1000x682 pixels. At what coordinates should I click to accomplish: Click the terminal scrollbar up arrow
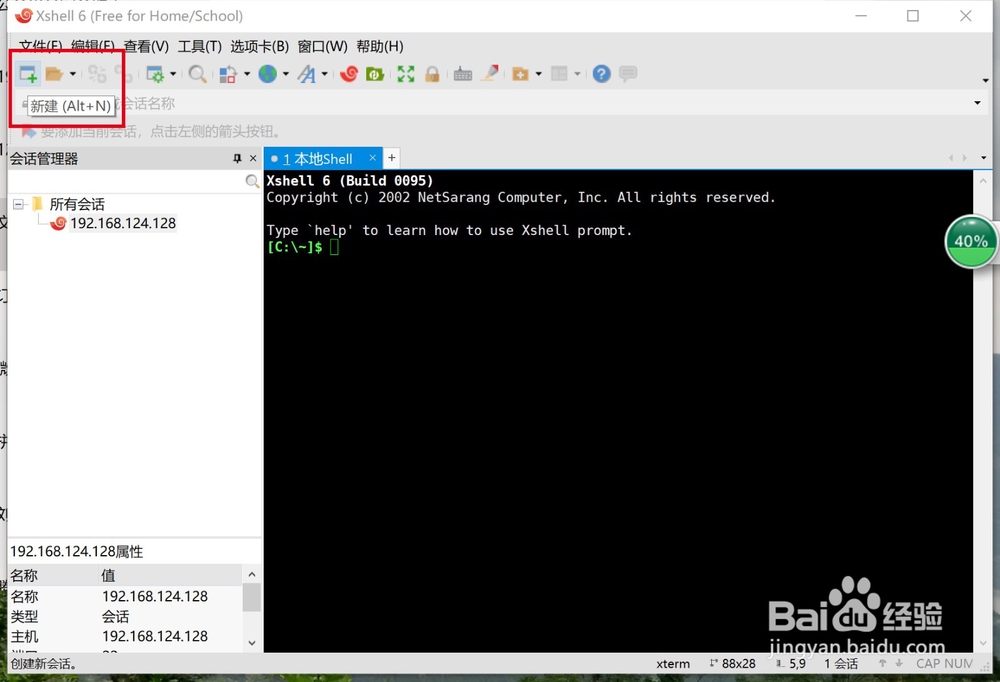983,181
